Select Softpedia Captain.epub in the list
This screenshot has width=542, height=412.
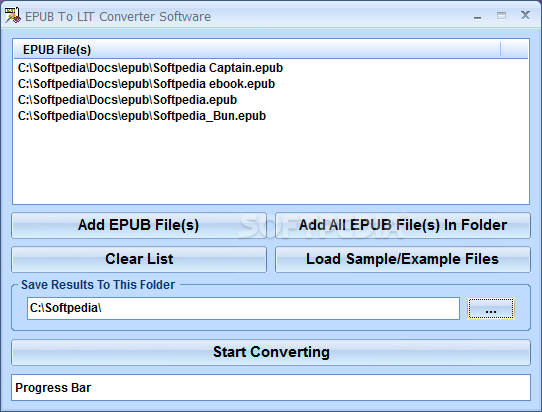tap(150, 68)
